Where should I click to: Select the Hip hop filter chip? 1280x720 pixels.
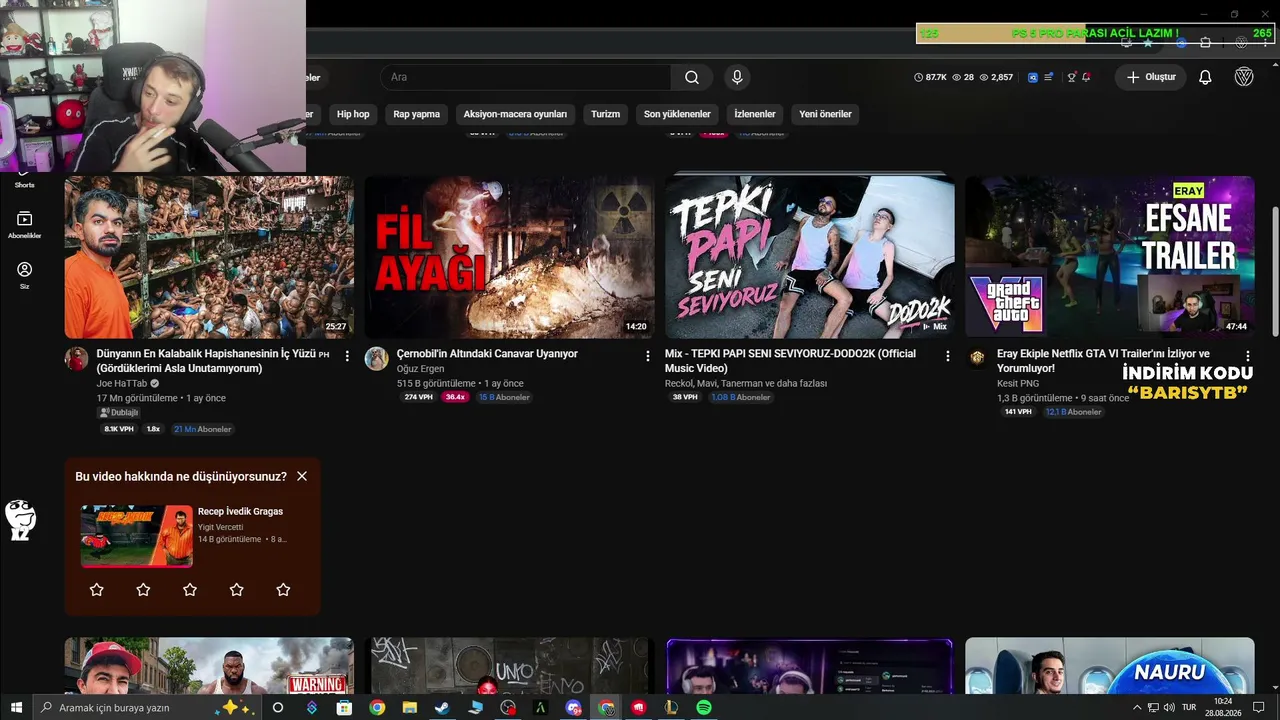[x=353, y=114]
